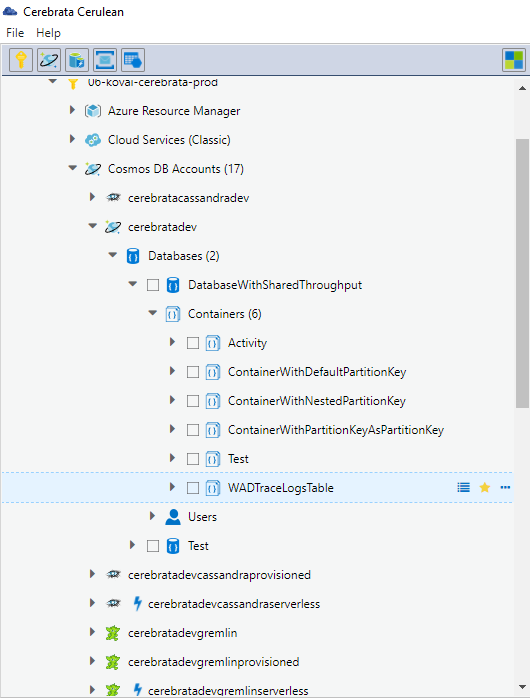Click the scroll up arrow of tree
This screenshot has width=530, height=698.
pos(522,88)
